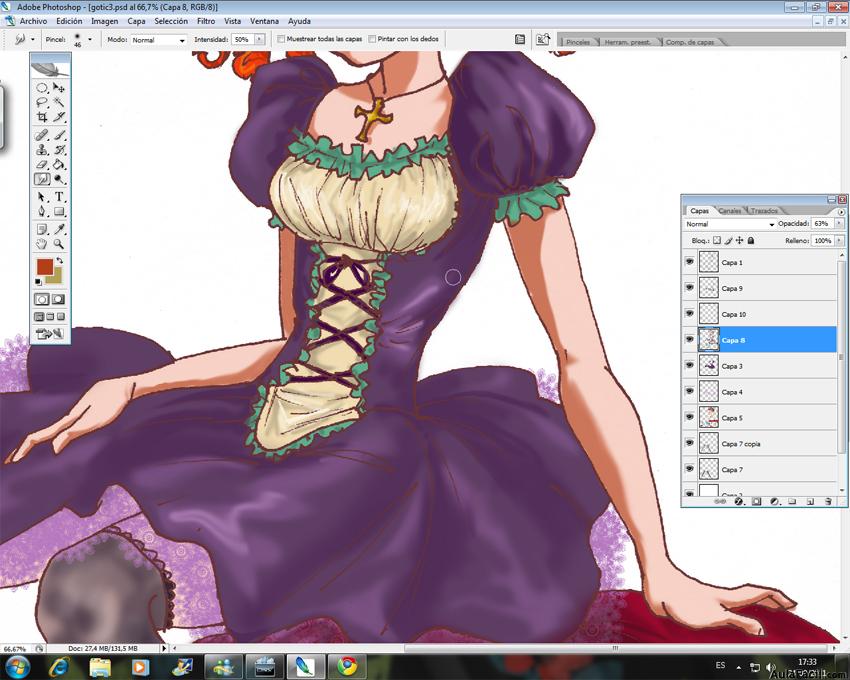850x680 pixels.
Task: Select the Move tool
Action: pos(59,87)
